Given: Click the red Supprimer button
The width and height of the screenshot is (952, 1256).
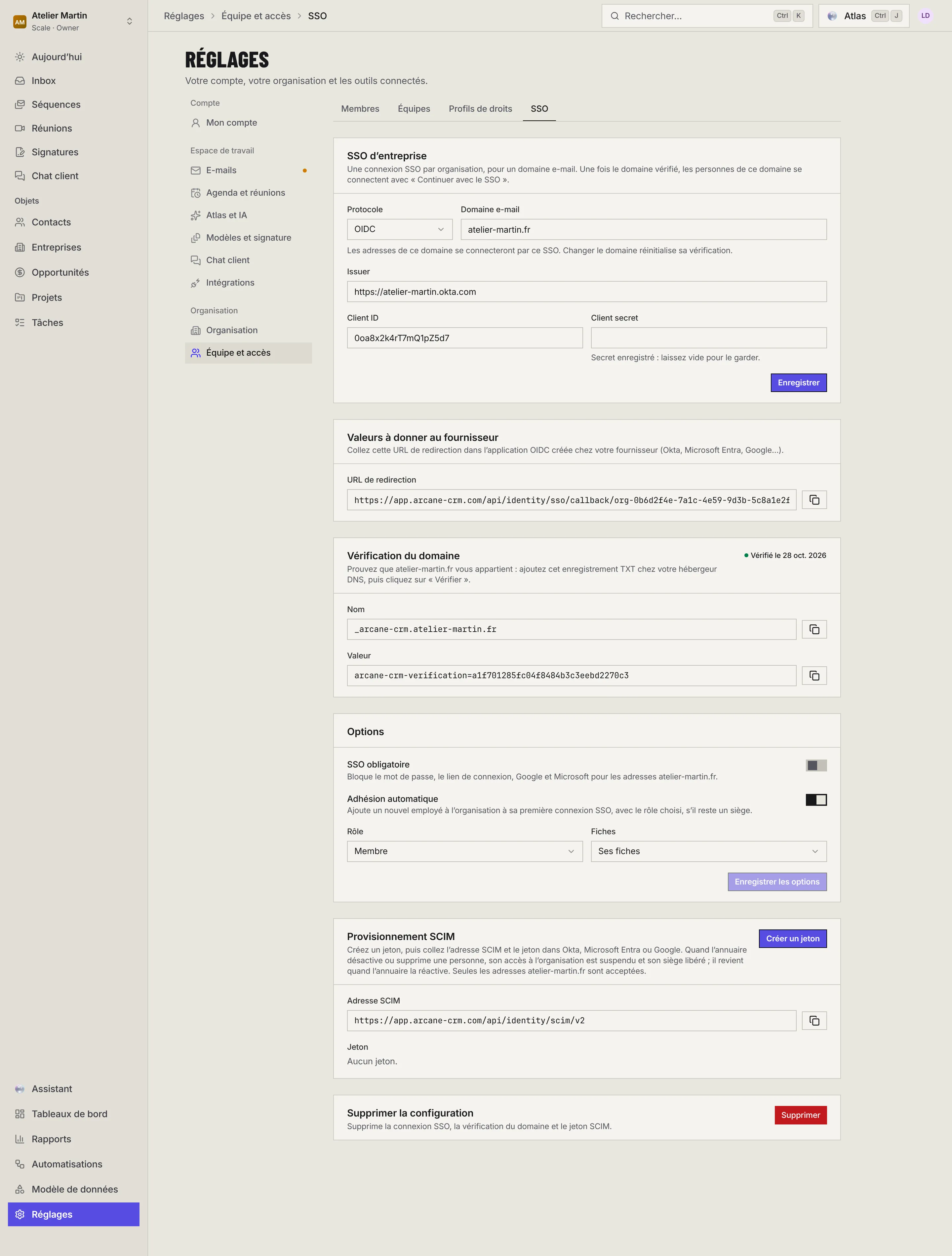Looking at the screenshot, I should tap(800, 1115).
